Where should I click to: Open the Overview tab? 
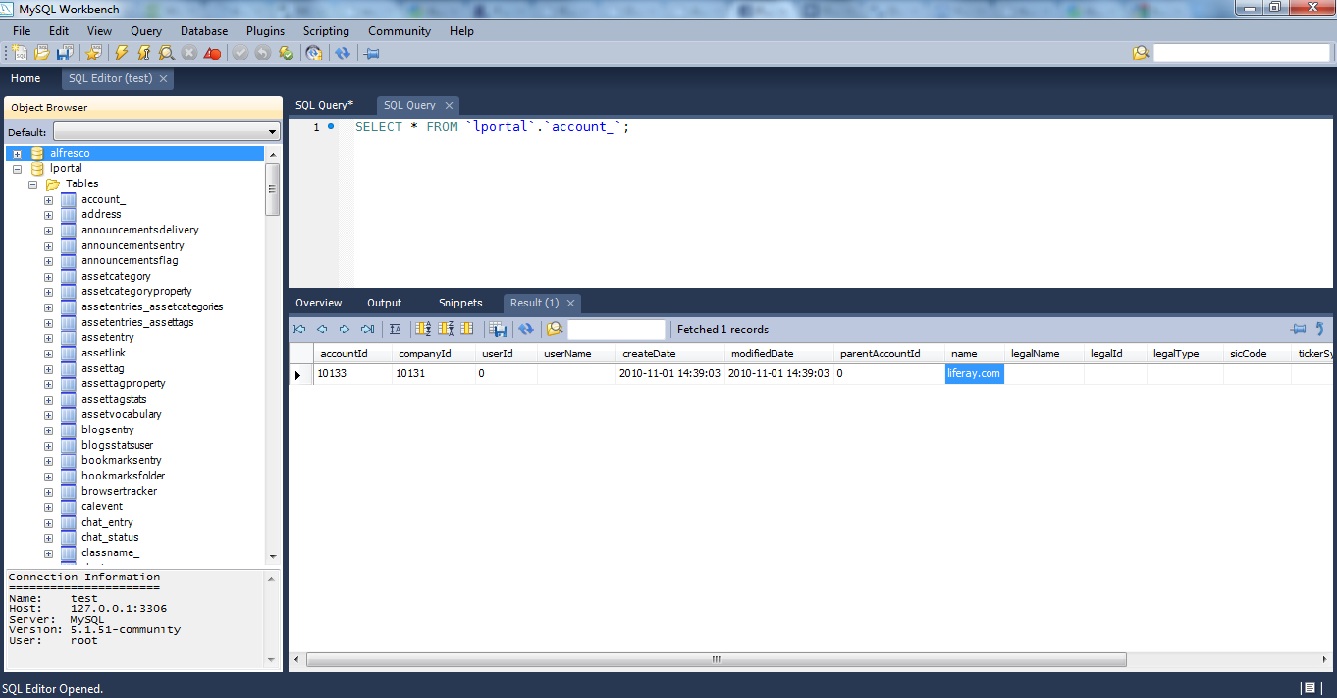[x=319, y=303]
